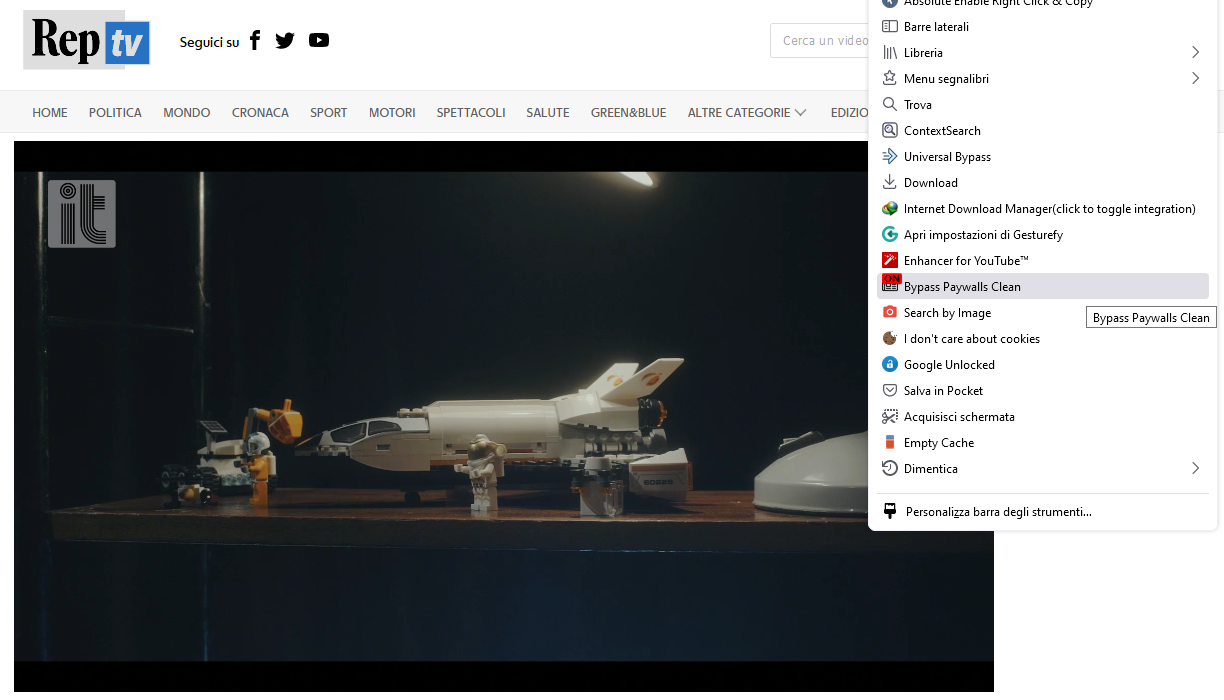The width and height of the screenshot is (1224, 700).
Task: Select the Download menu entry text
Action: [931, 183]
